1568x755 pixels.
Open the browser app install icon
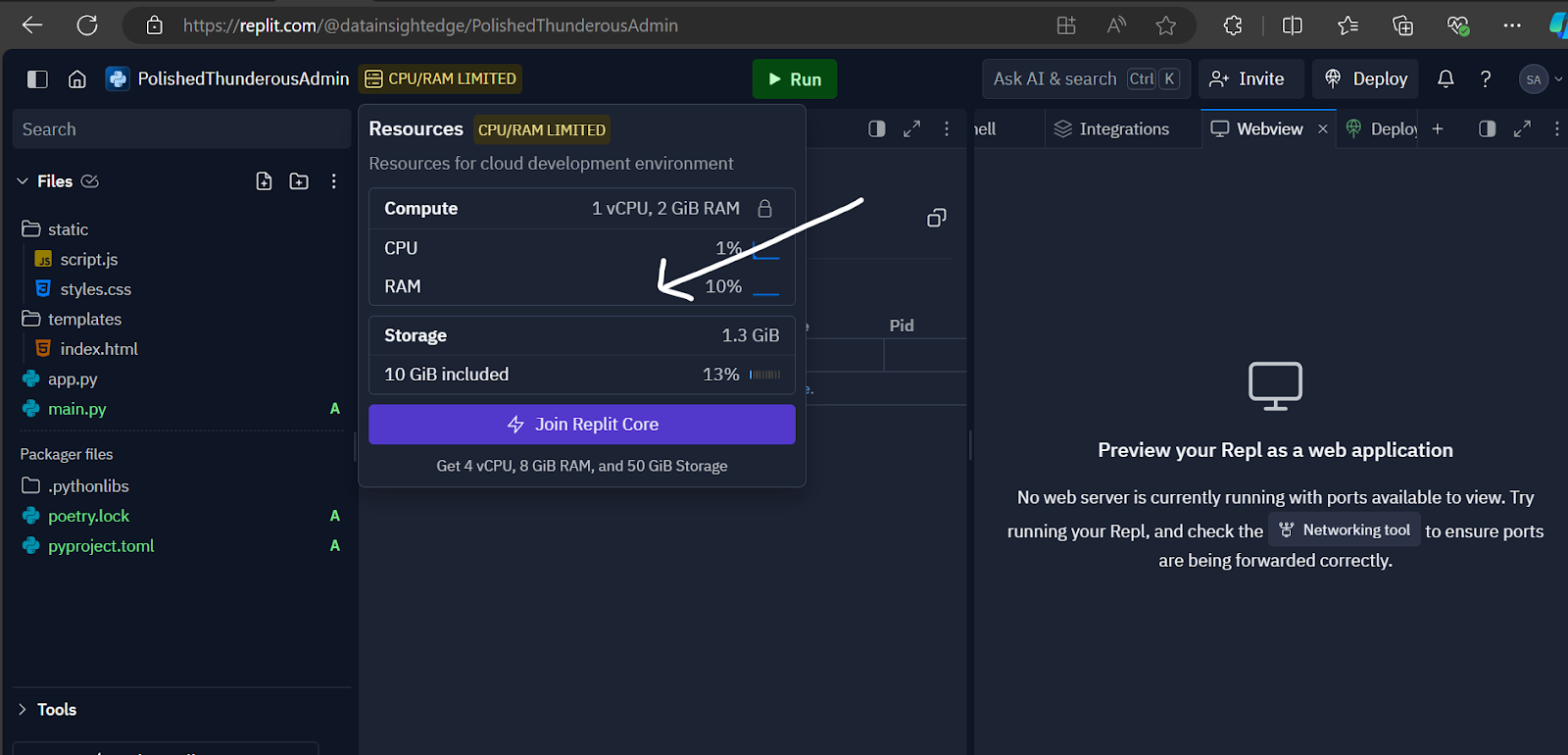point(1066,25)
